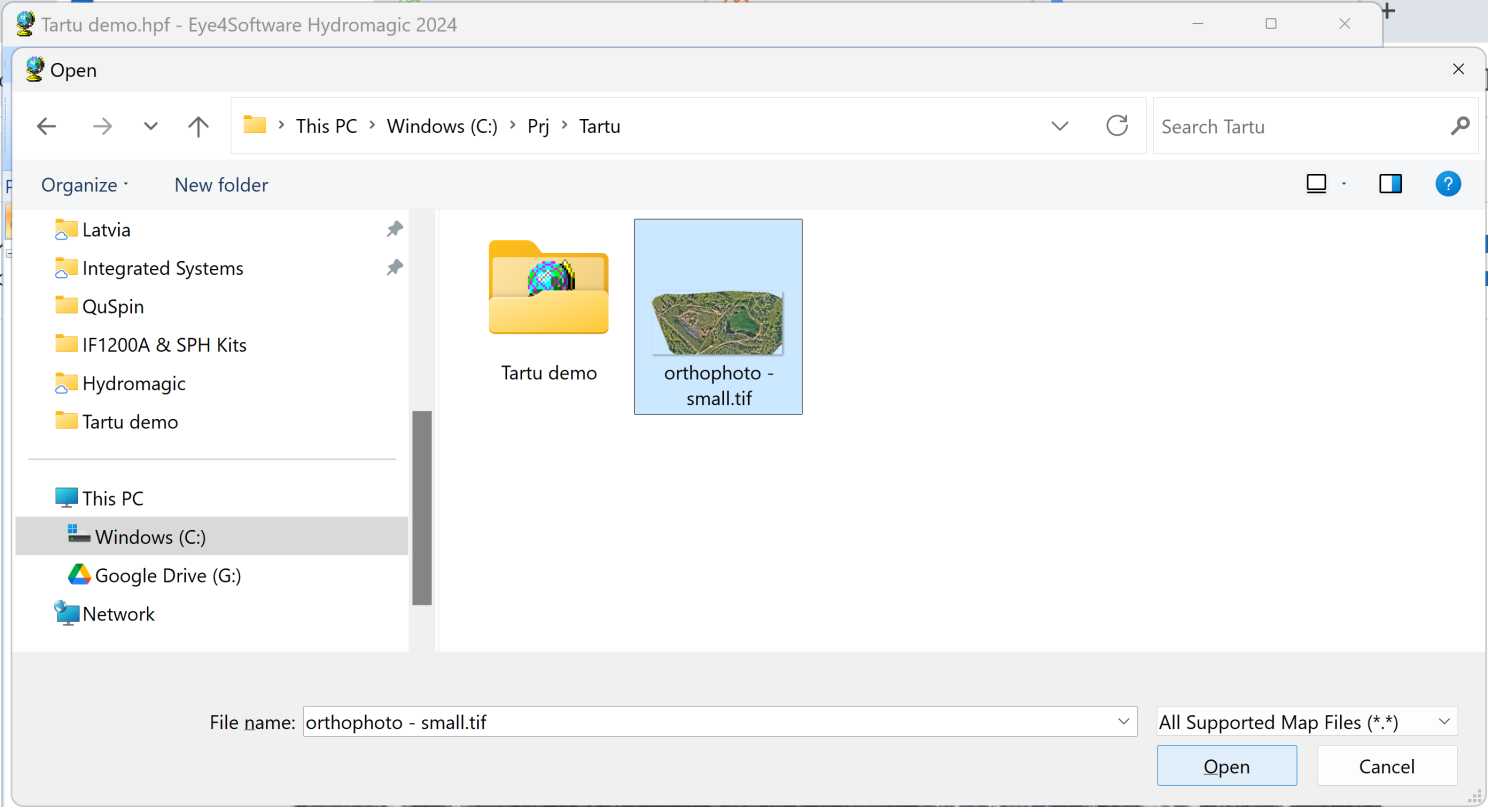Open the view options dropdown arrow

[x=1344, y=184]
